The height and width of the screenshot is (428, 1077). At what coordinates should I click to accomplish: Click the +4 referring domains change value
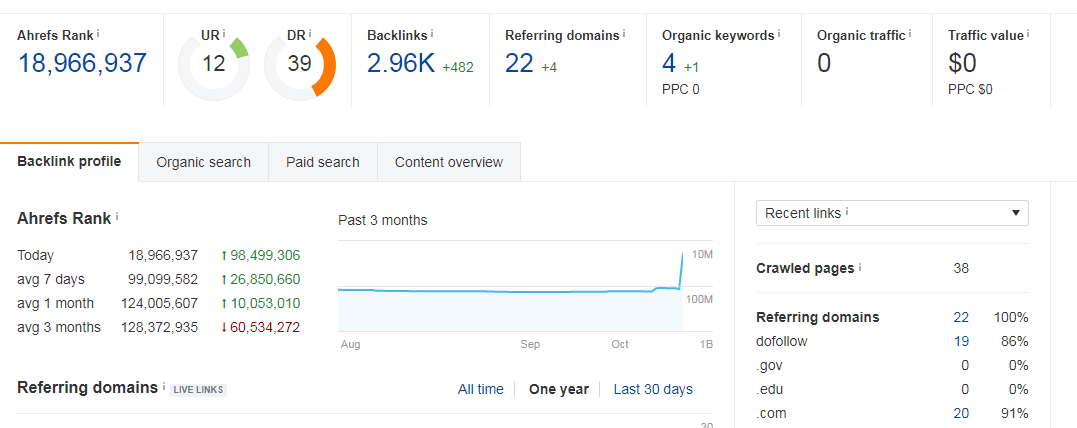tap(549, 67)
